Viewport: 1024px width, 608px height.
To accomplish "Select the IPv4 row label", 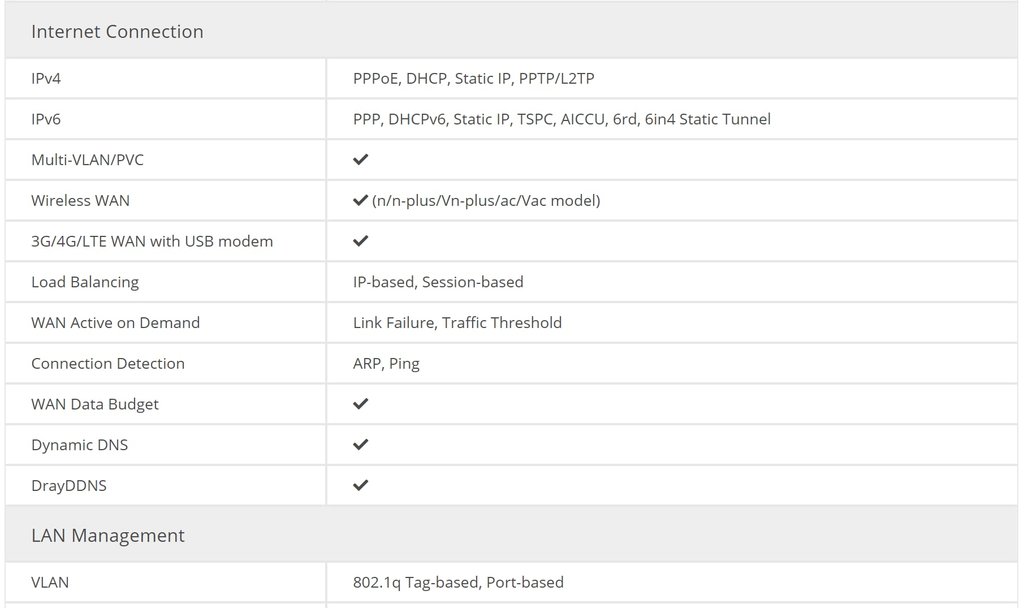I will click(x=46, y=78).
